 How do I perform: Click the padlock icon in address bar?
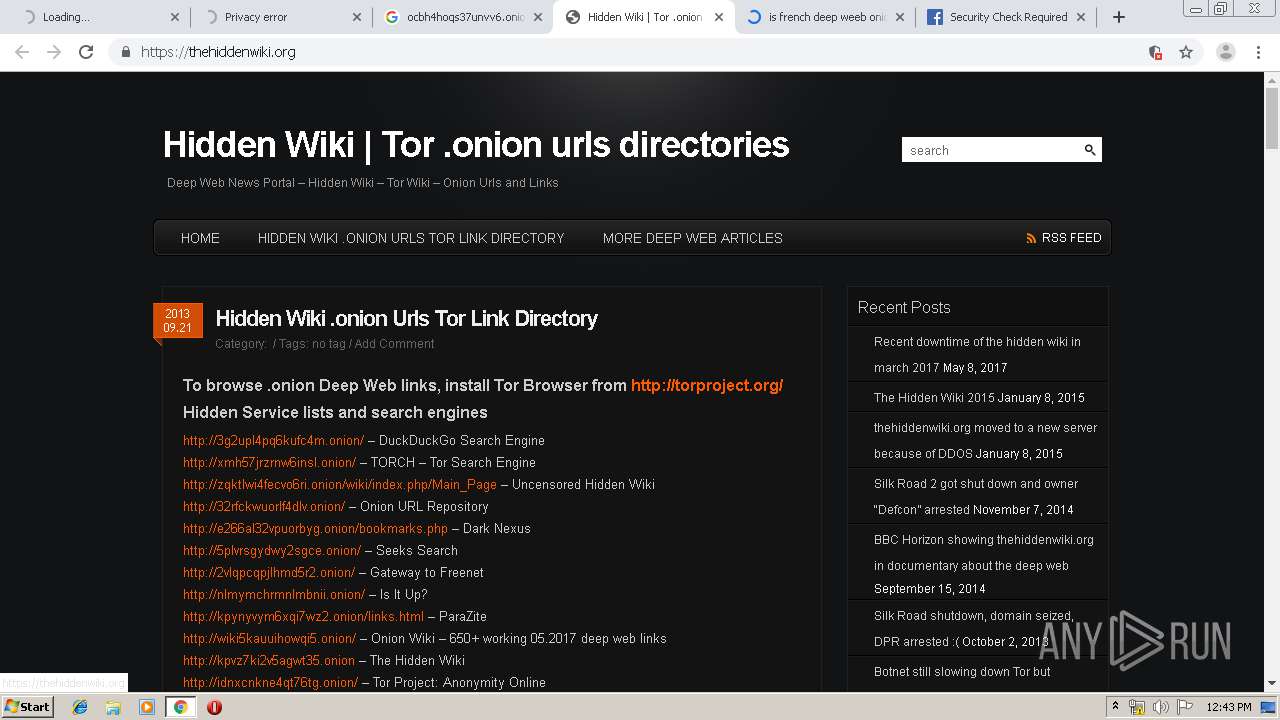click(125, 52)
